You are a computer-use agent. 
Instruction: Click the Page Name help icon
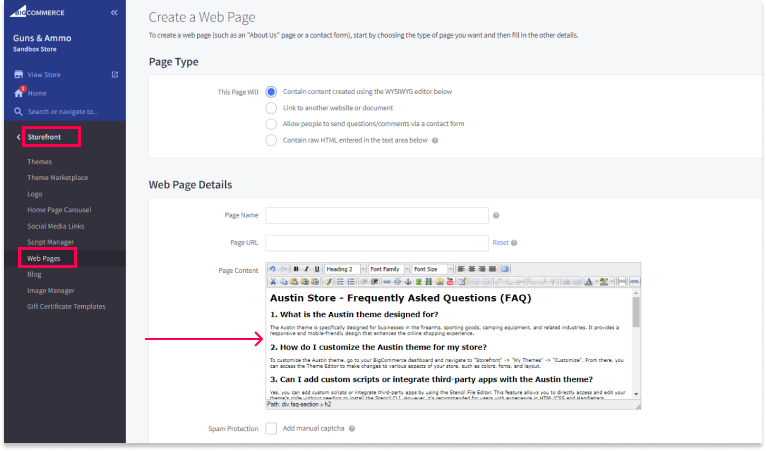496,215
